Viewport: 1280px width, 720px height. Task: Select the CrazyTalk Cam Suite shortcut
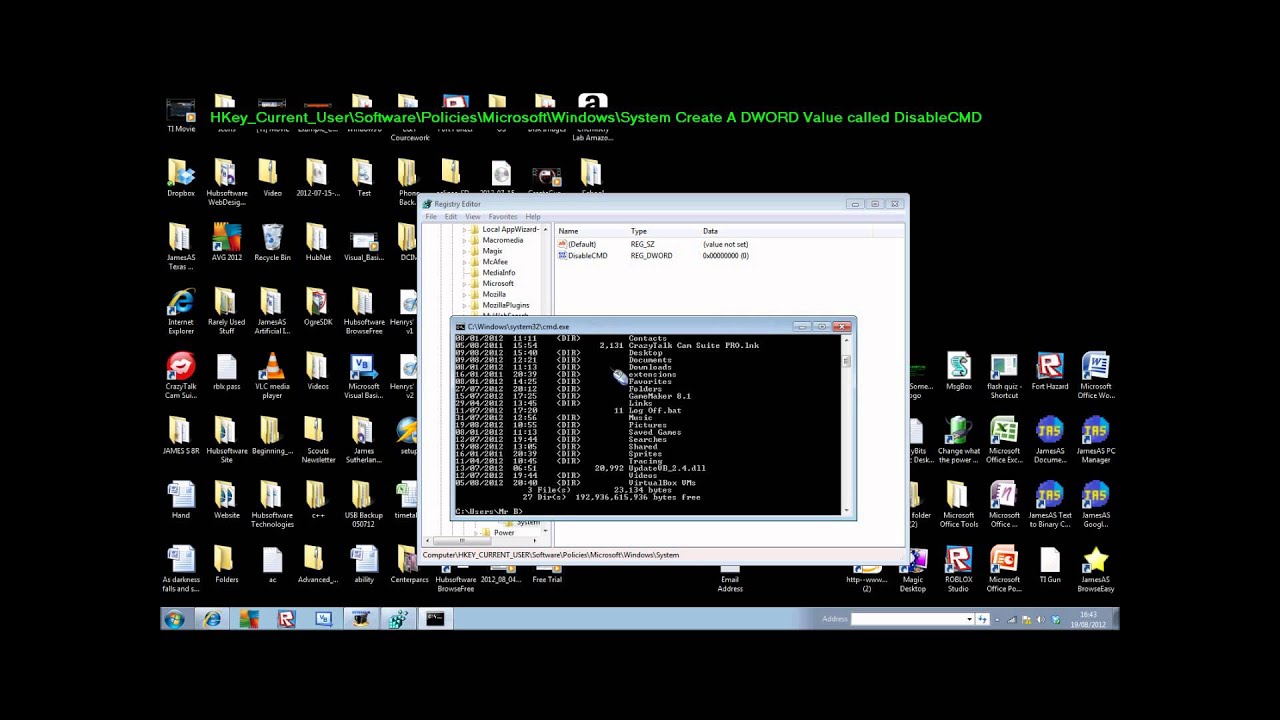point(181,375)
